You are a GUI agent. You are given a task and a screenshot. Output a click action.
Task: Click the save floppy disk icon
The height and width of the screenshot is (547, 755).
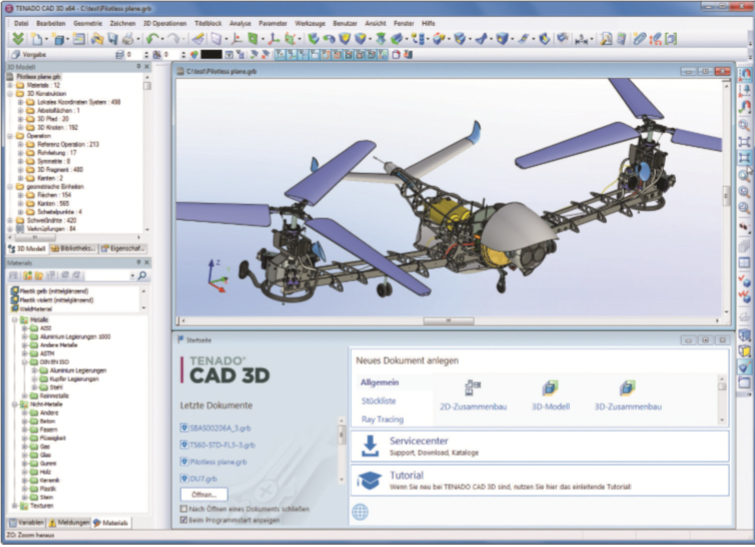point(112,39)
